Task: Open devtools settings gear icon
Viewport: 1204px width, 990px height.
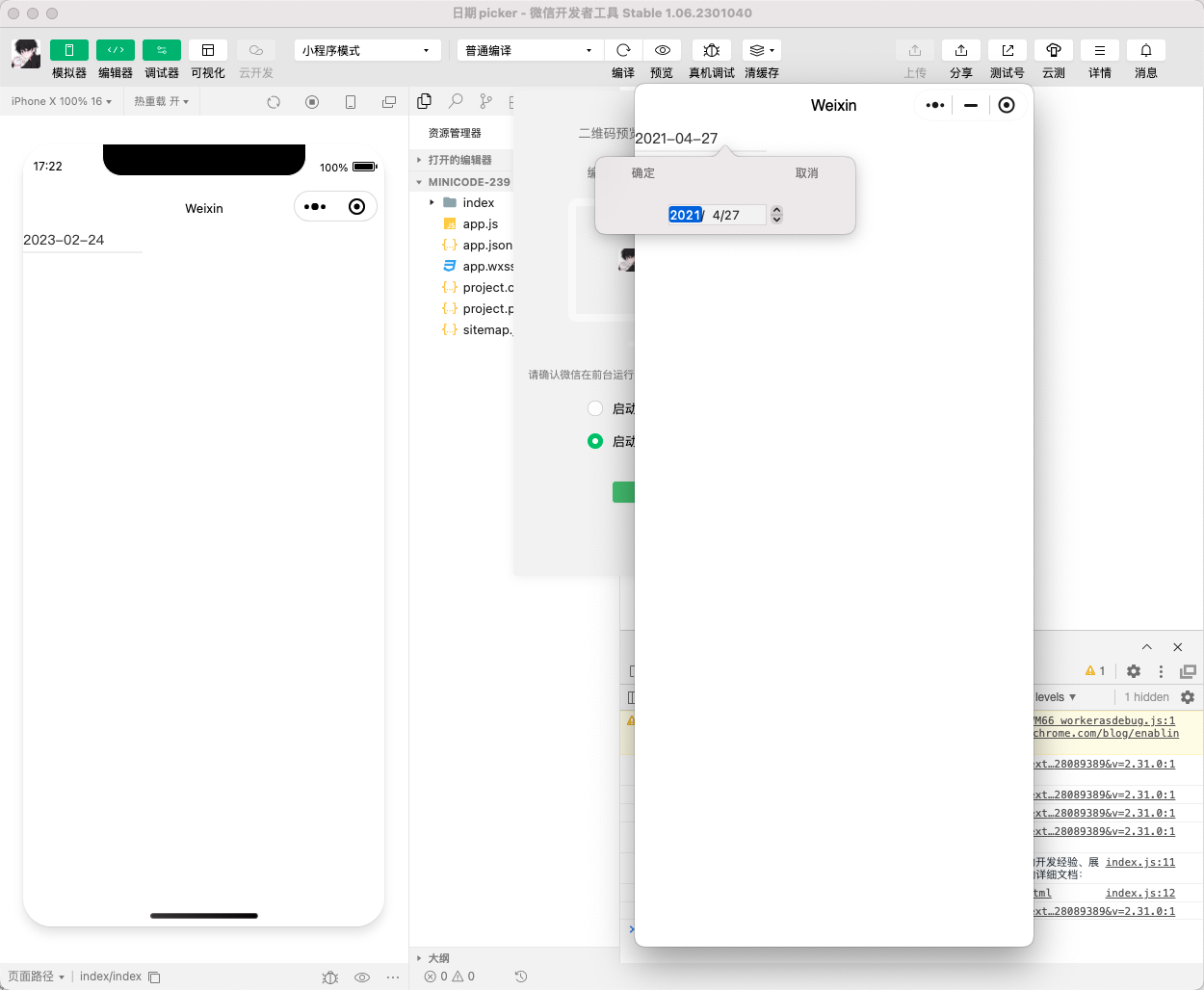Action: click(x=1134, y=671)
